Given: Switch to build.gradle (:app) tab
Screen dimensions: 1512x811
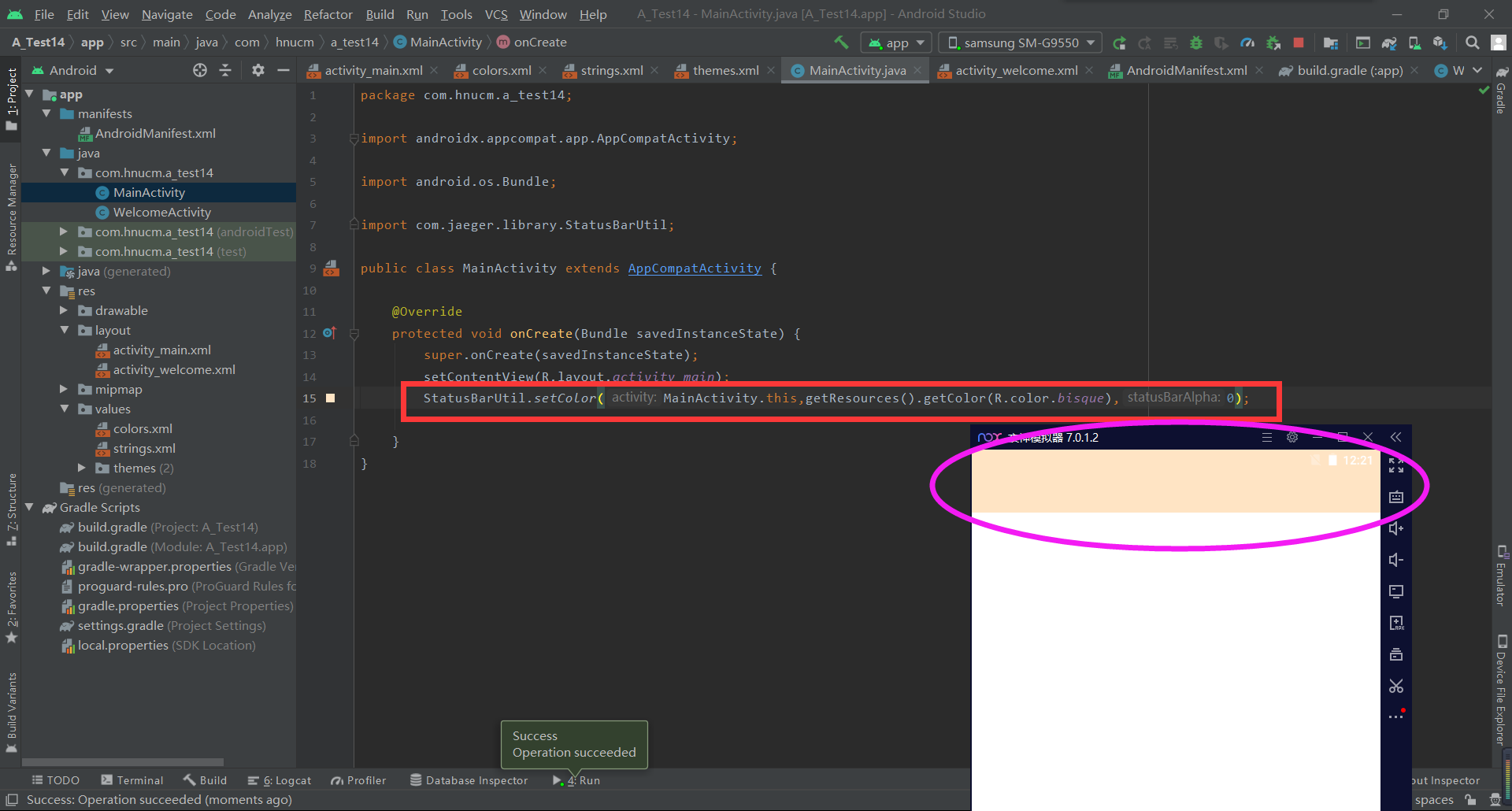Looking at the screenshot, I should [1349, 70].
